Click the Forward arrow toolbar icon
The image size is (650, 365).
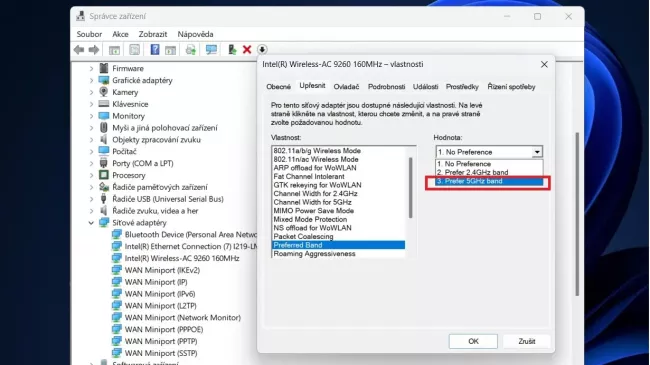[94, 50]
